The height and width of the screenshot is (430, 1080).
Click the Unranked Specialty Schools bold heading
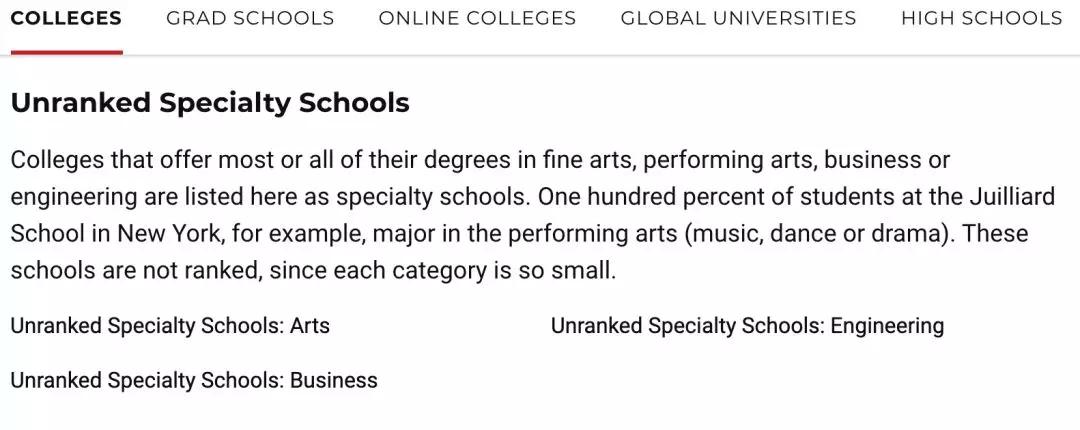210,103
